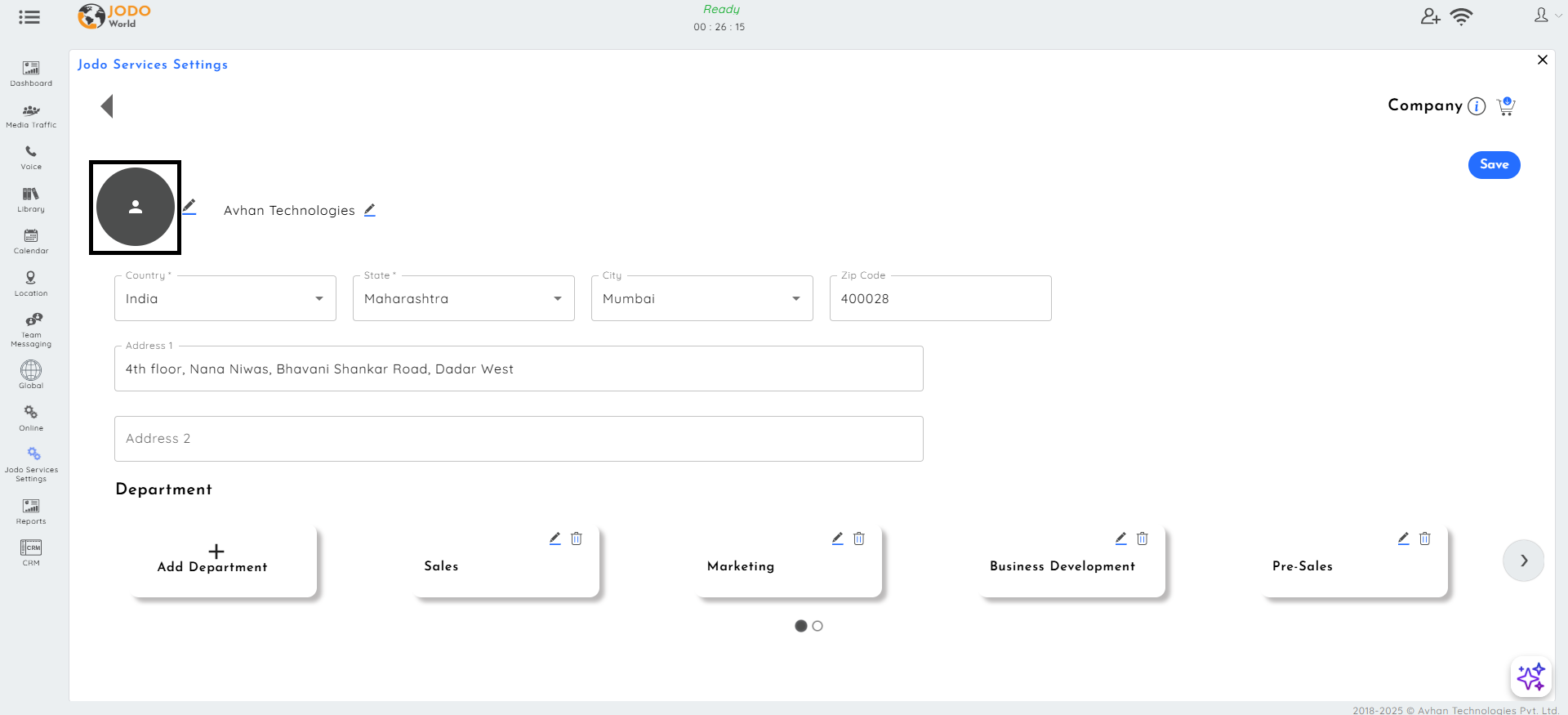Screen dimensions: 1568x715
Task: Click the Zip Code field
Action: pyautogui.click(x=941, y=298)
